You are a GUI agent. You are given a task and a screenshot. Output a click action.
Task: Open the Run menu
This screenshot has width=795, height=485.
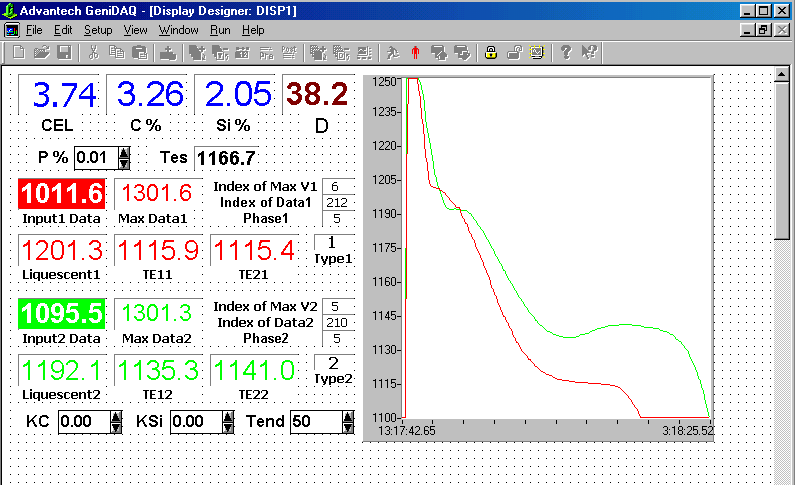tap(220, 30)
